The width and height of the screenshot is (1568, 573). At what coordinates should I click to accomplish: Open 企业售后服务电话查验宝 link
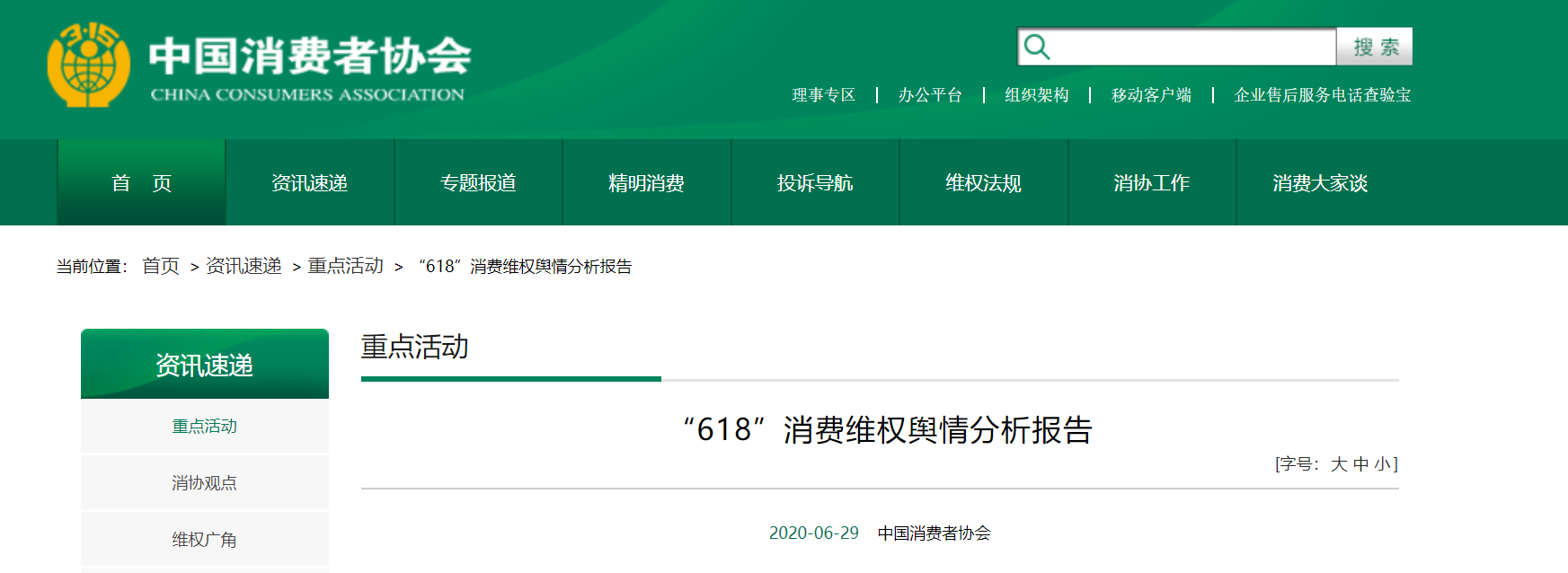[x=1322, y=95]
